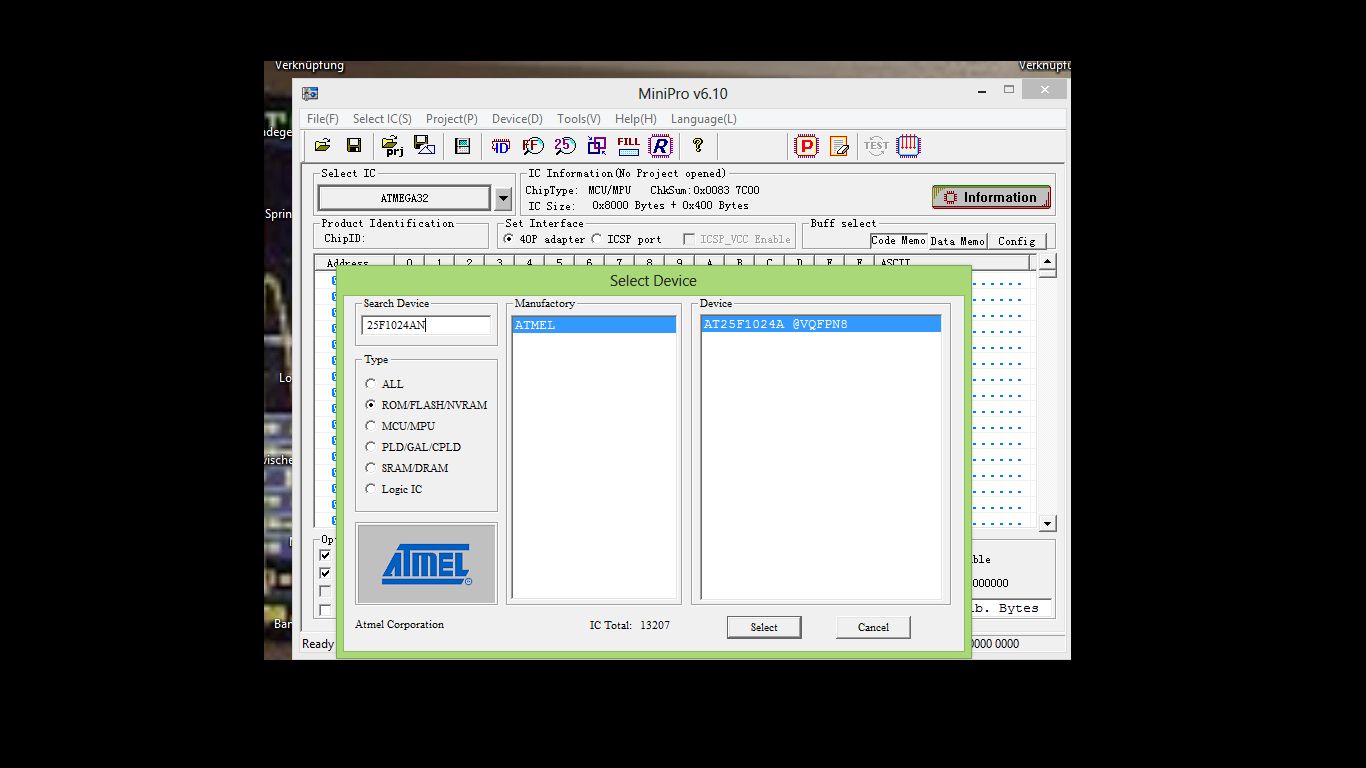Open the Select IC(S) menu
The width and height of the screenshot is (1366, 768).
pyautogui.click(x=382, y=119)
